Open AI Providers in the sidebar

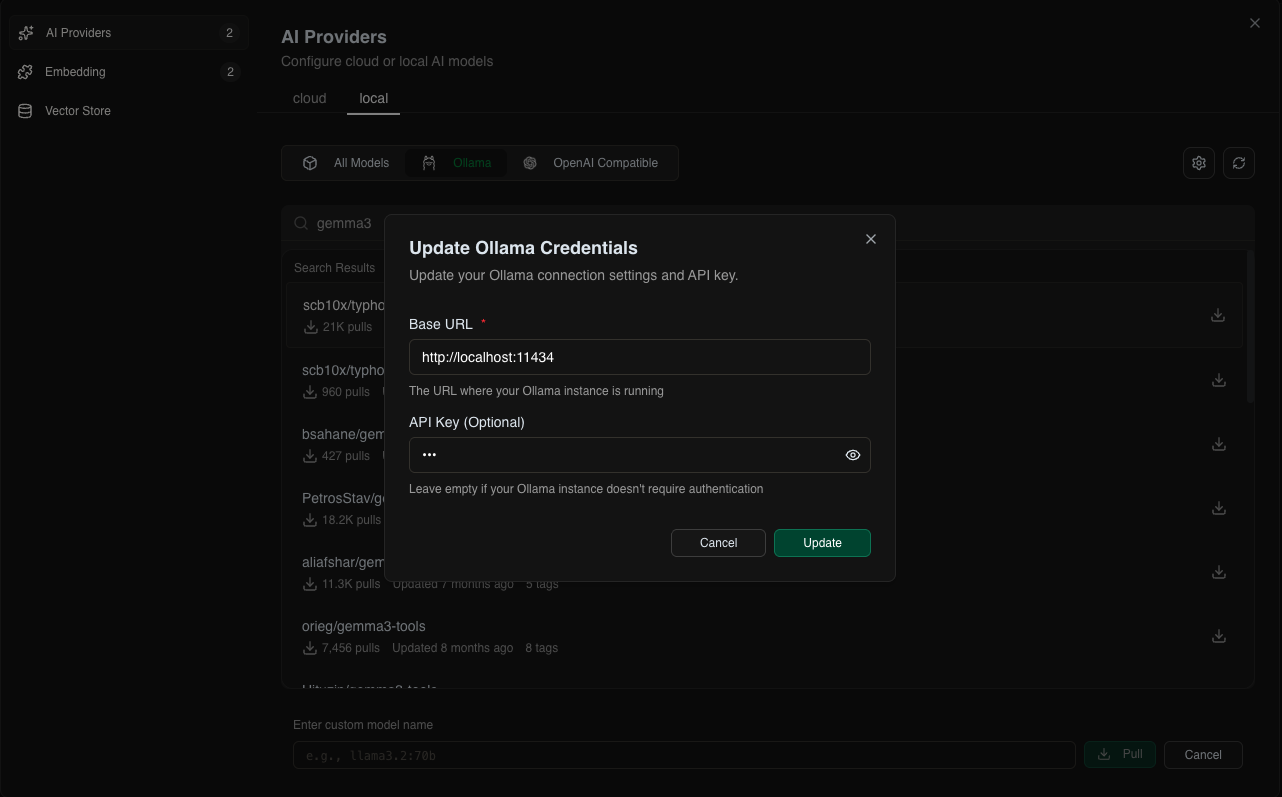tap(128, 33)
